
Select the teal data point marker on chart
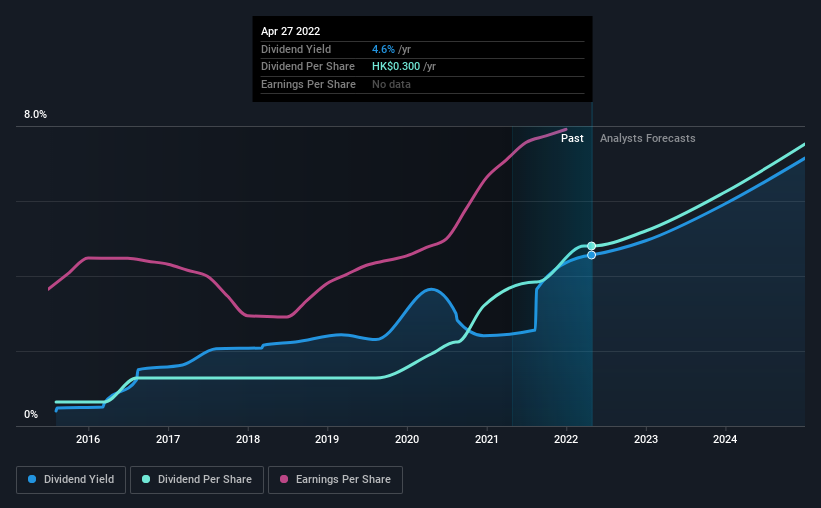coord(591,246)
